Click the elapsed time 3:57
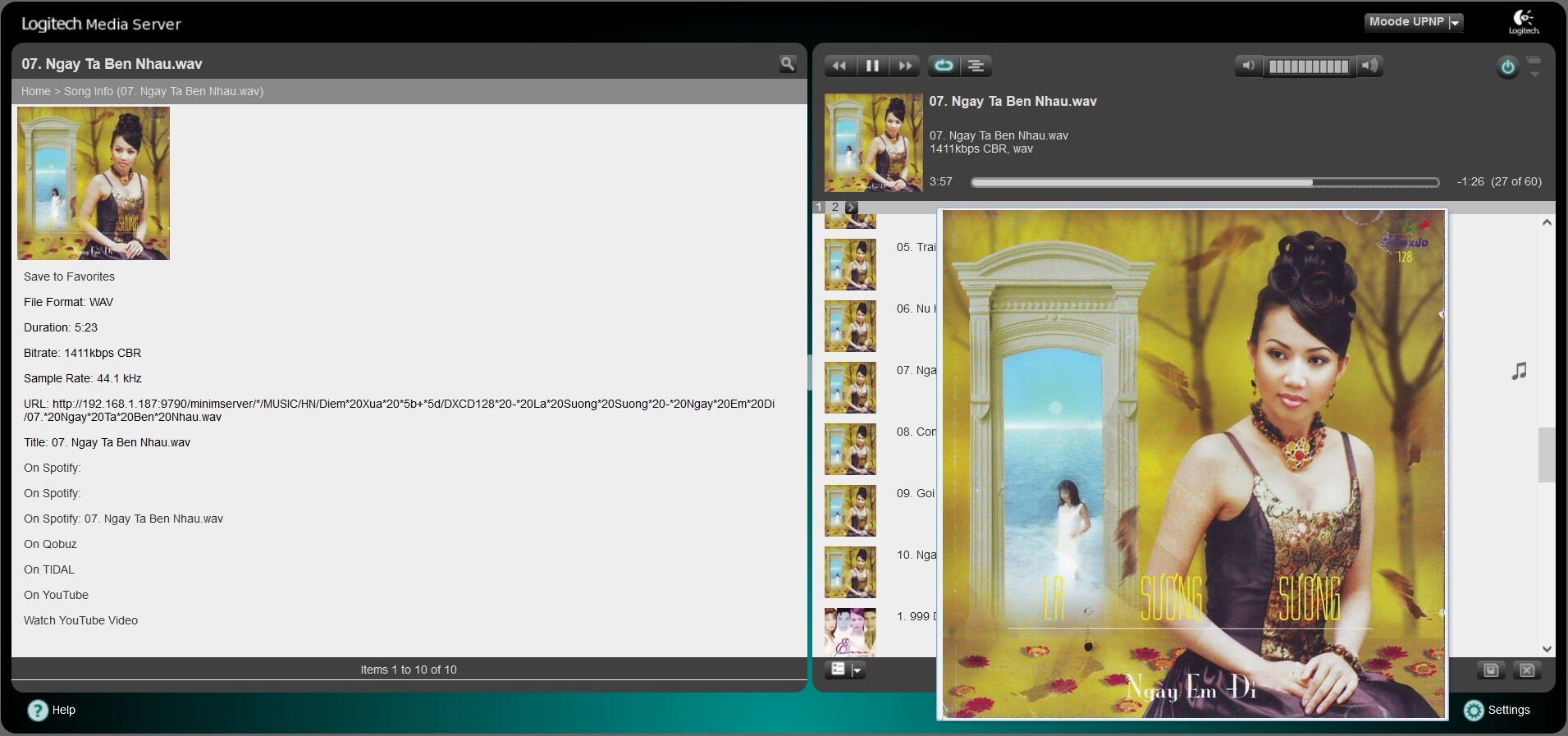This screenshot has width=1568, height=736. 941,182
